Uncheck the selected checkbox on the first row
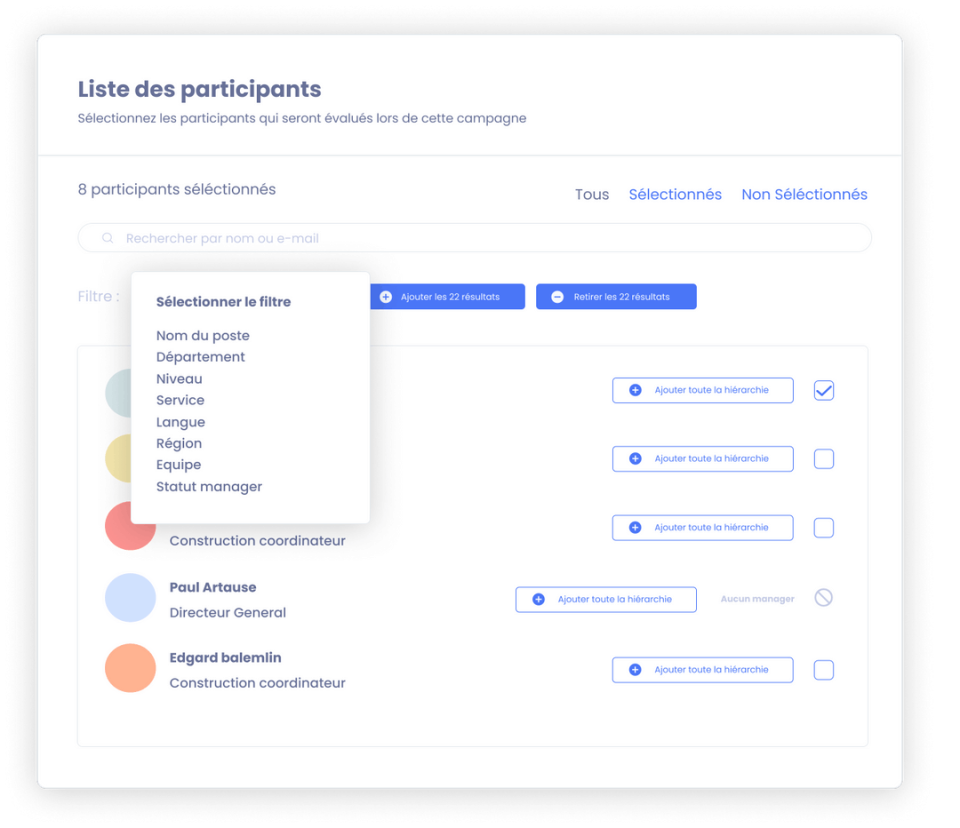 click(x=823, y=390)
